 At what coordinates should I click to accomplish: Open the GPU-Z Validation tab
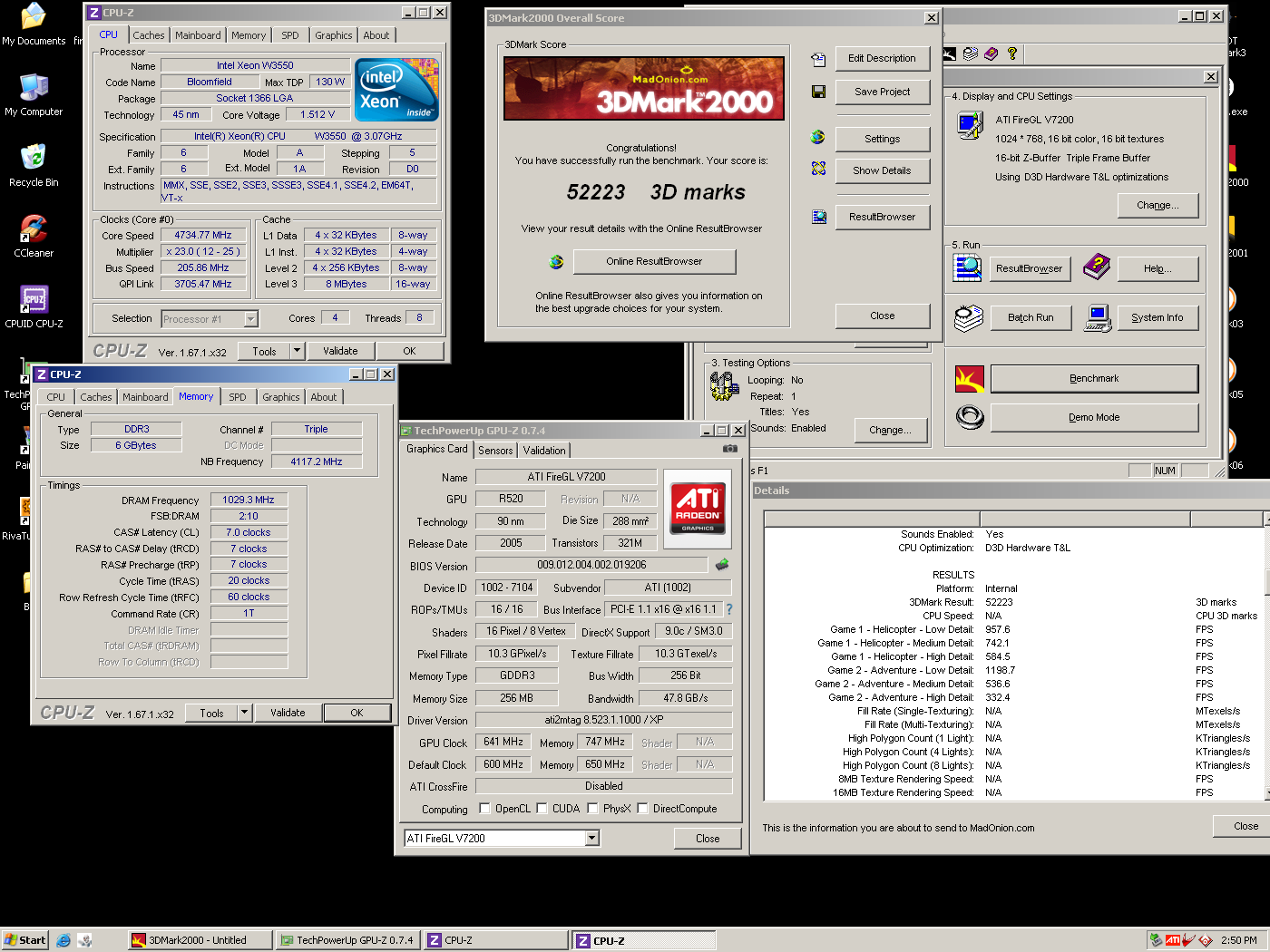coord(544,451)
